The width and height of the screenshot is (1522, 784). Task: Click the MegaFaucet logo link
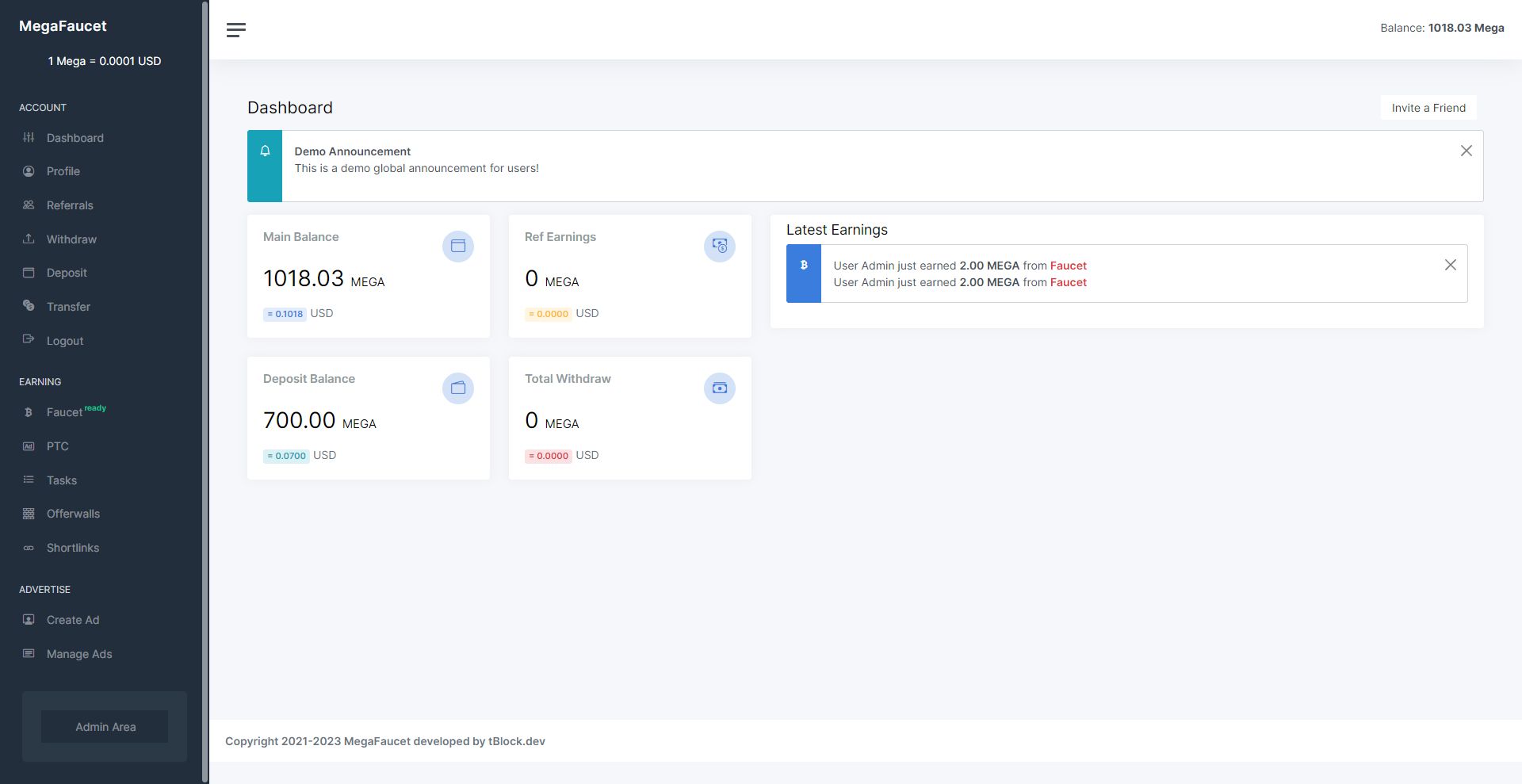click(63, 26)
